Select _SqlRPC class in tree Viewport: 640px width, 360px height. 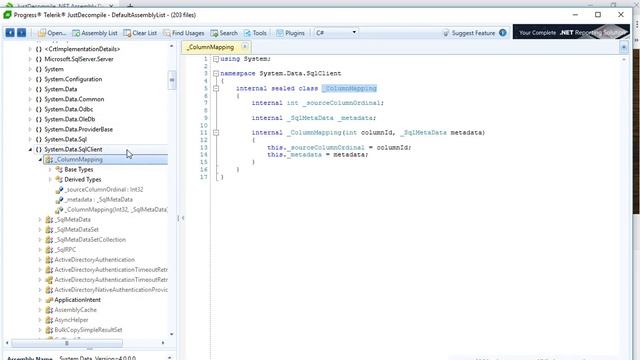pos(65,250)
